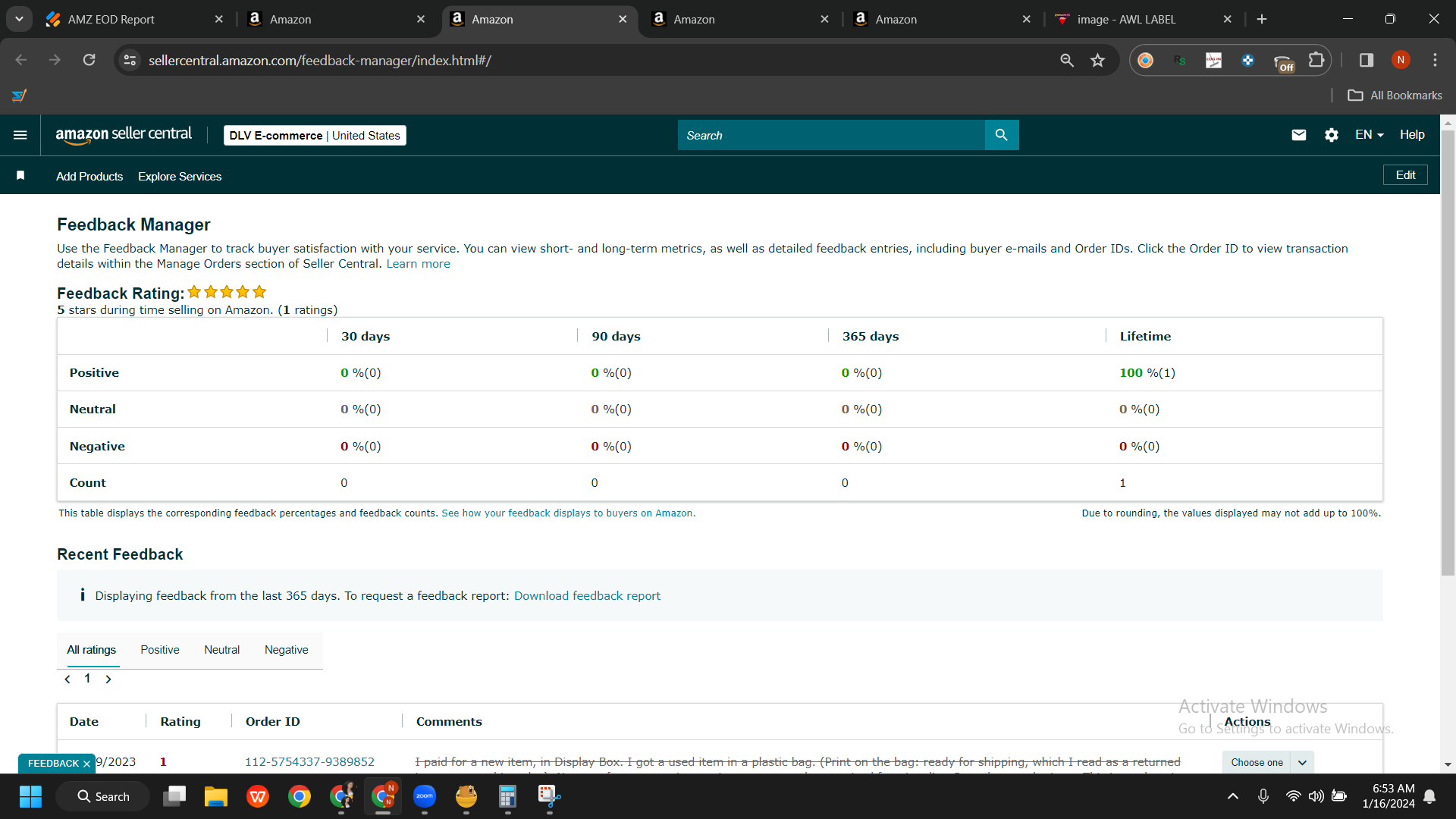The image size is (1456, 819).
Task: Select the Neutral feedback tab
Action: pyautogui.click(x=221, y=650)
